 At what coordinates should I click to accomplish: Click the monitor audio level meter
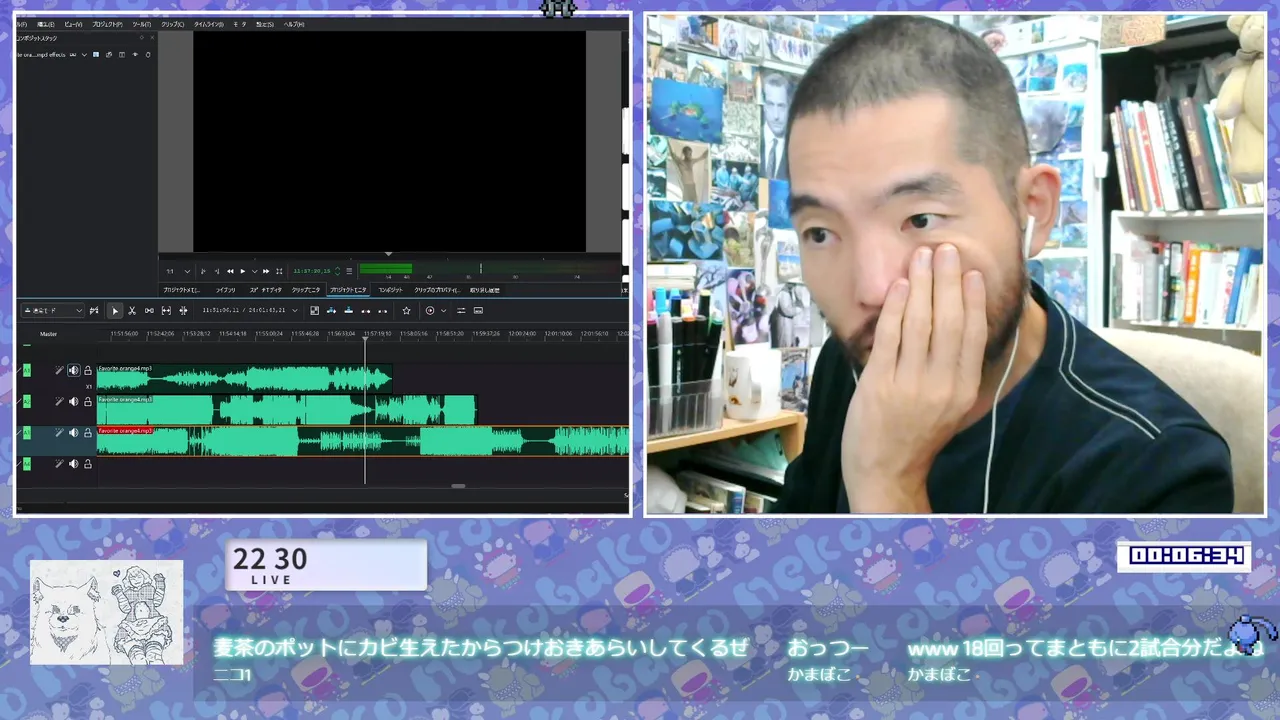[x=490, y=269]
